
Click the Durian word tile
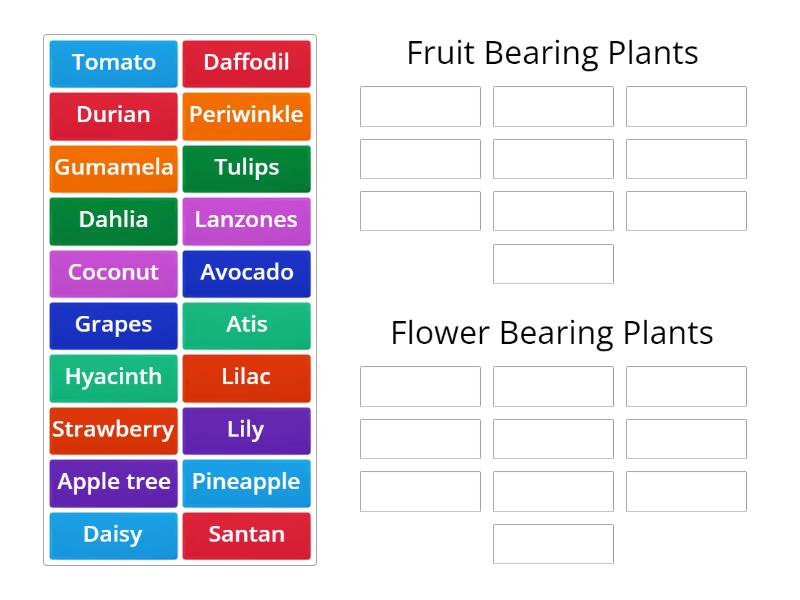click(113, 115)
